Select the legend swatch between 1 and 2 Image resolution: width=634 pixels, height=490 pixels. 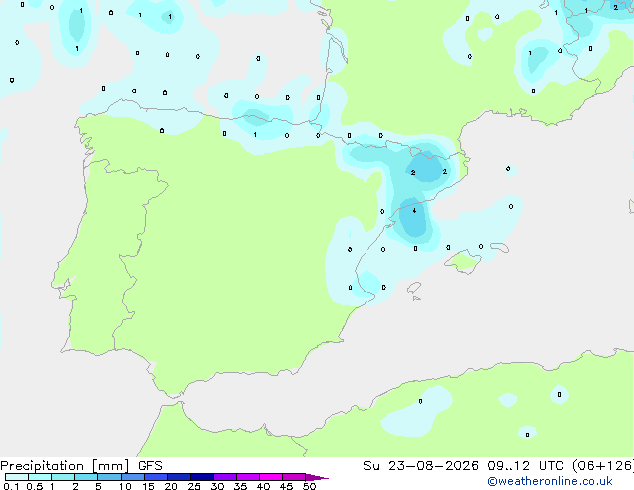pos(63,477)
